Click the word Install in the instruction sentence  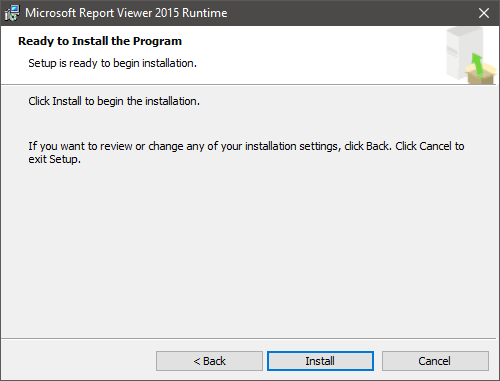[x=67, y=101]
